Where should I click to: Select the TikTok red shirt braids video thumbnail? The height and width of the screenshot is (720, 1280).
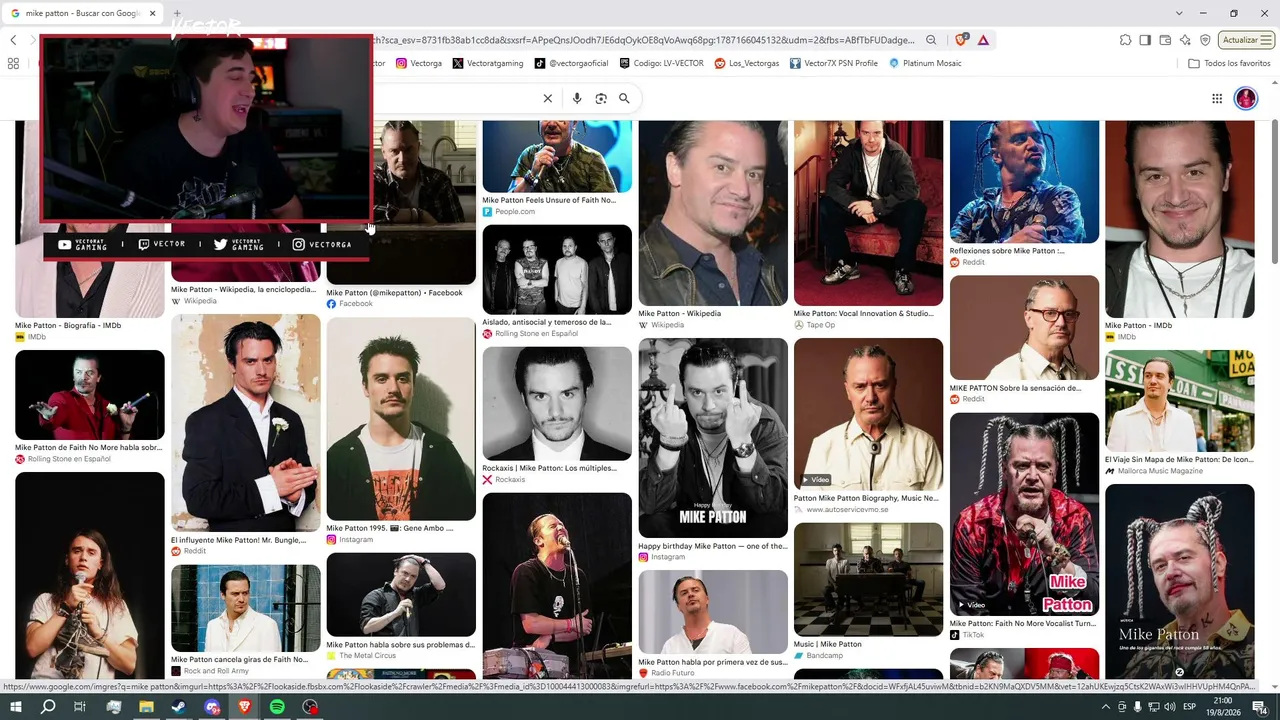pos(1024,514)
